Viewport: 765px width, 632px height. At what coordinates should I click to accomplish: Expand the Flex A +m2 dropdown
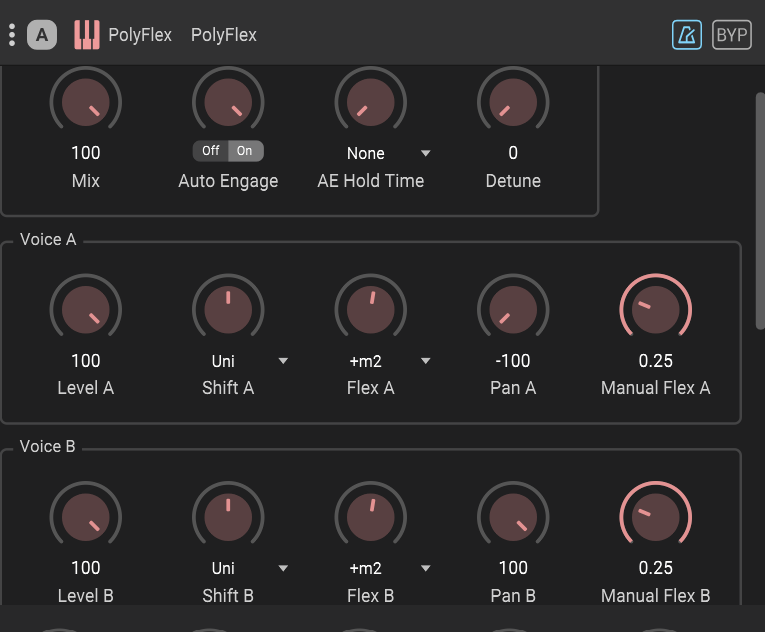tap(426, 361)
